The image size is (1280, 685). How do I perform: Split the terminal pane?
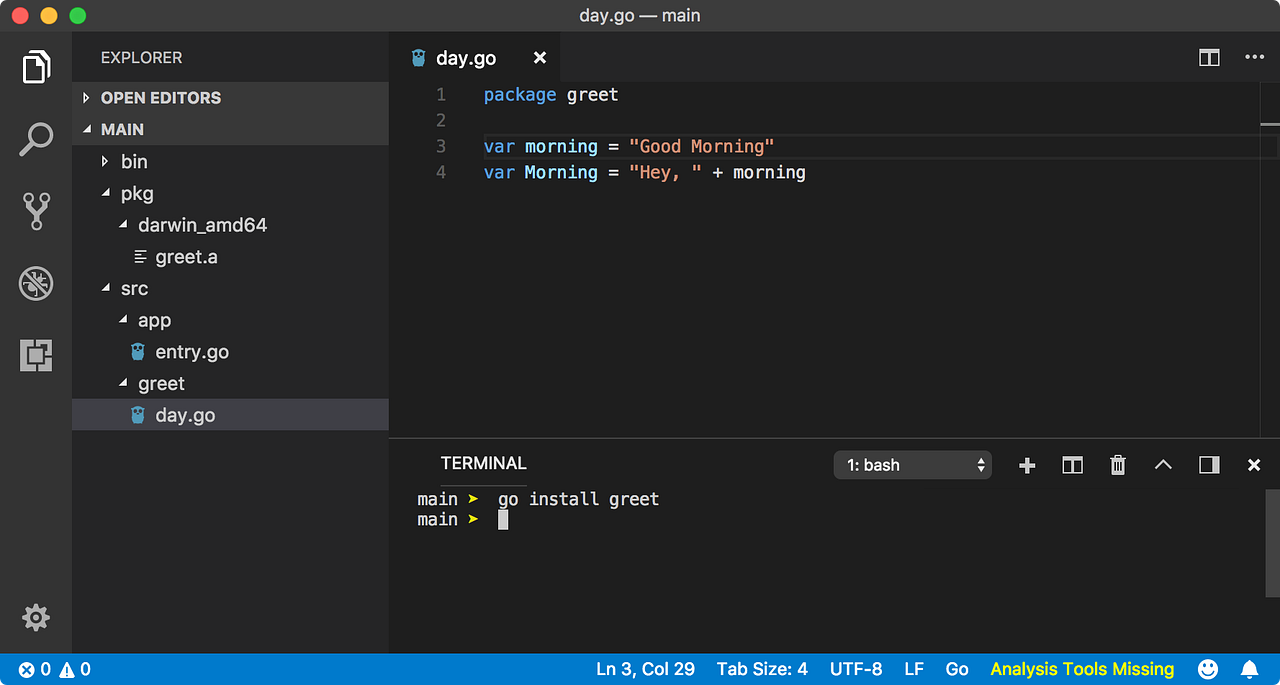1072,464
